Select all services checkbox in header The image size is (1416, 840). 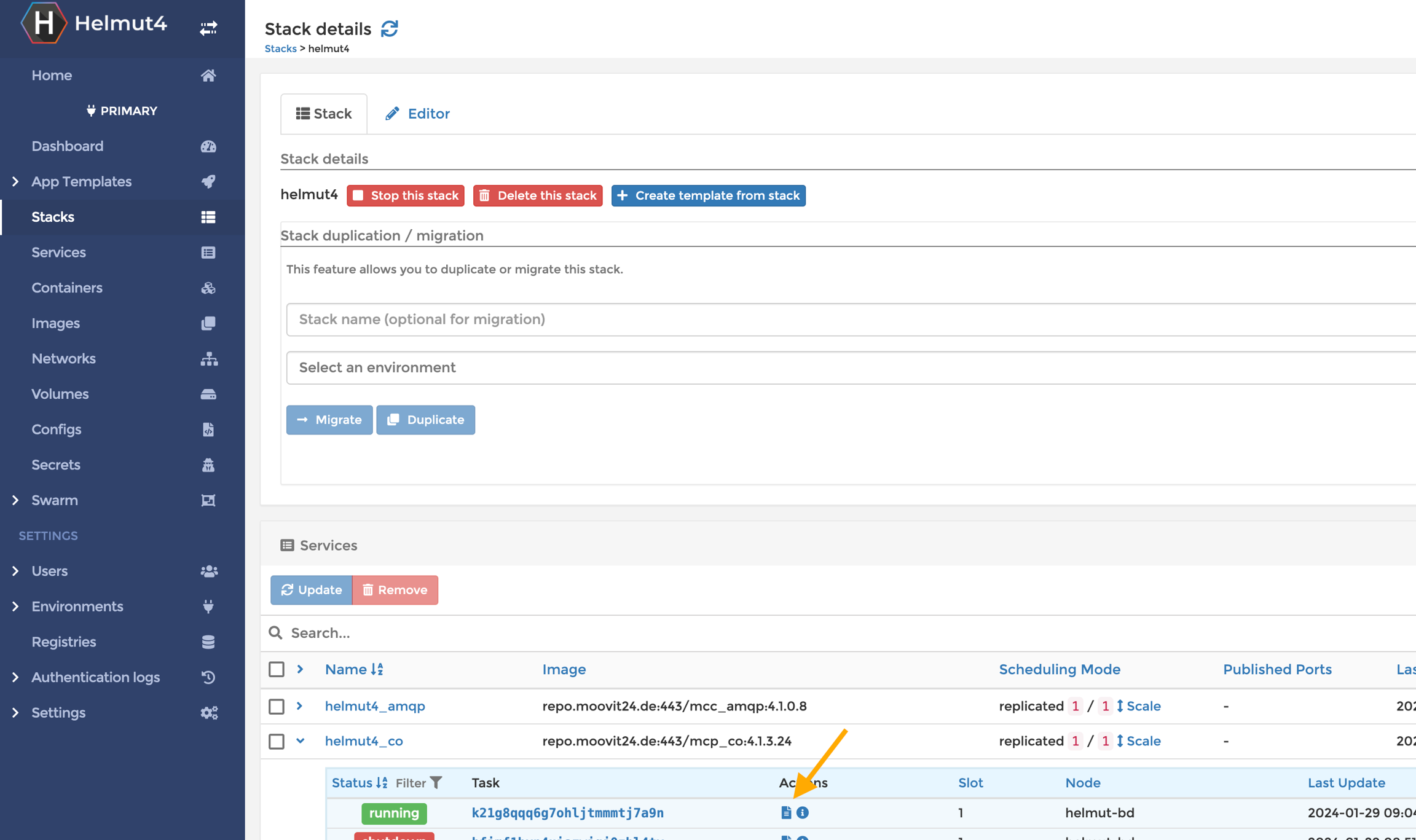[x=277, y=669]
